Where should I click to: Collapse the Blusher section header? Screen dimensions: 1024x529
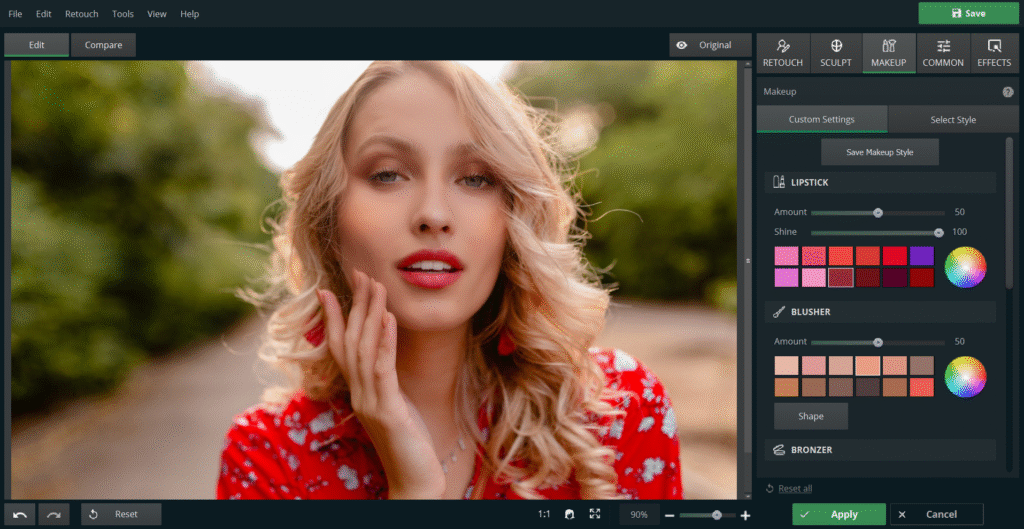point(880,312)
